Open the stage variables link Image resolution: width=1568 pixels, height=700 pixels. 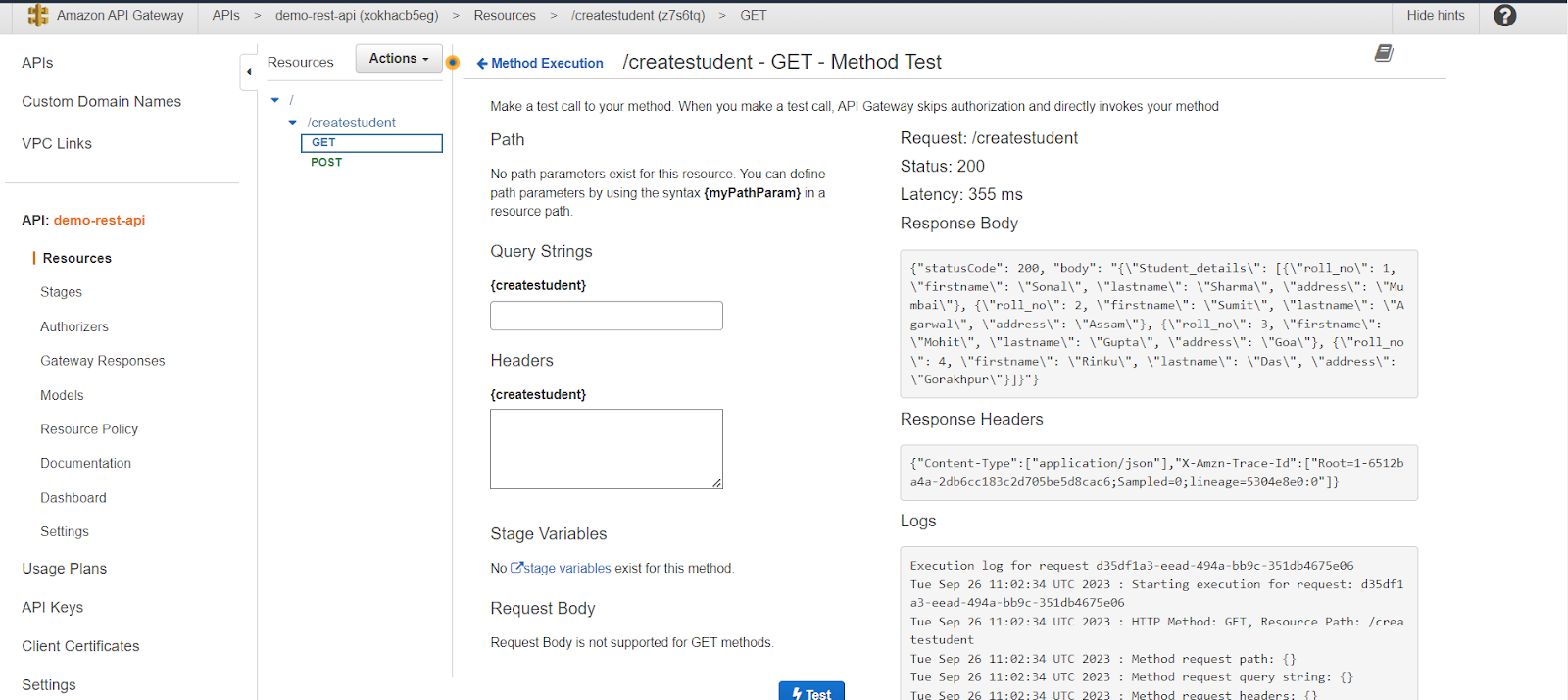567,568
